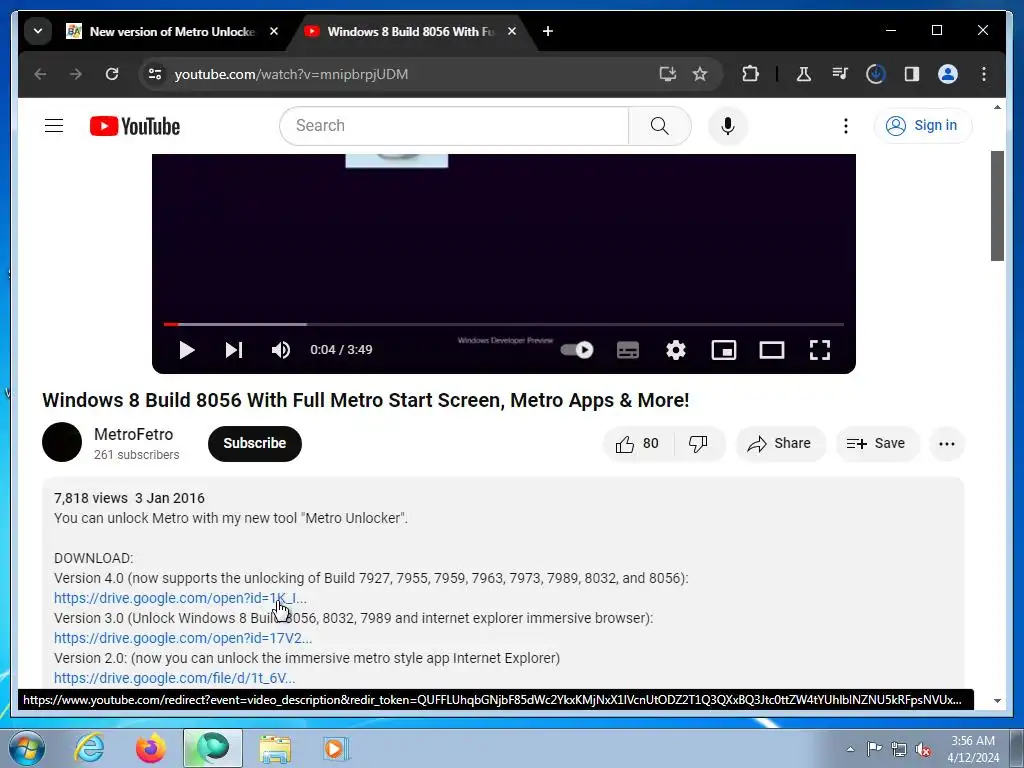Open Version 4.0 Google Drive link
This screenshot has height=768, width=1024.
(x=180, y=598)
